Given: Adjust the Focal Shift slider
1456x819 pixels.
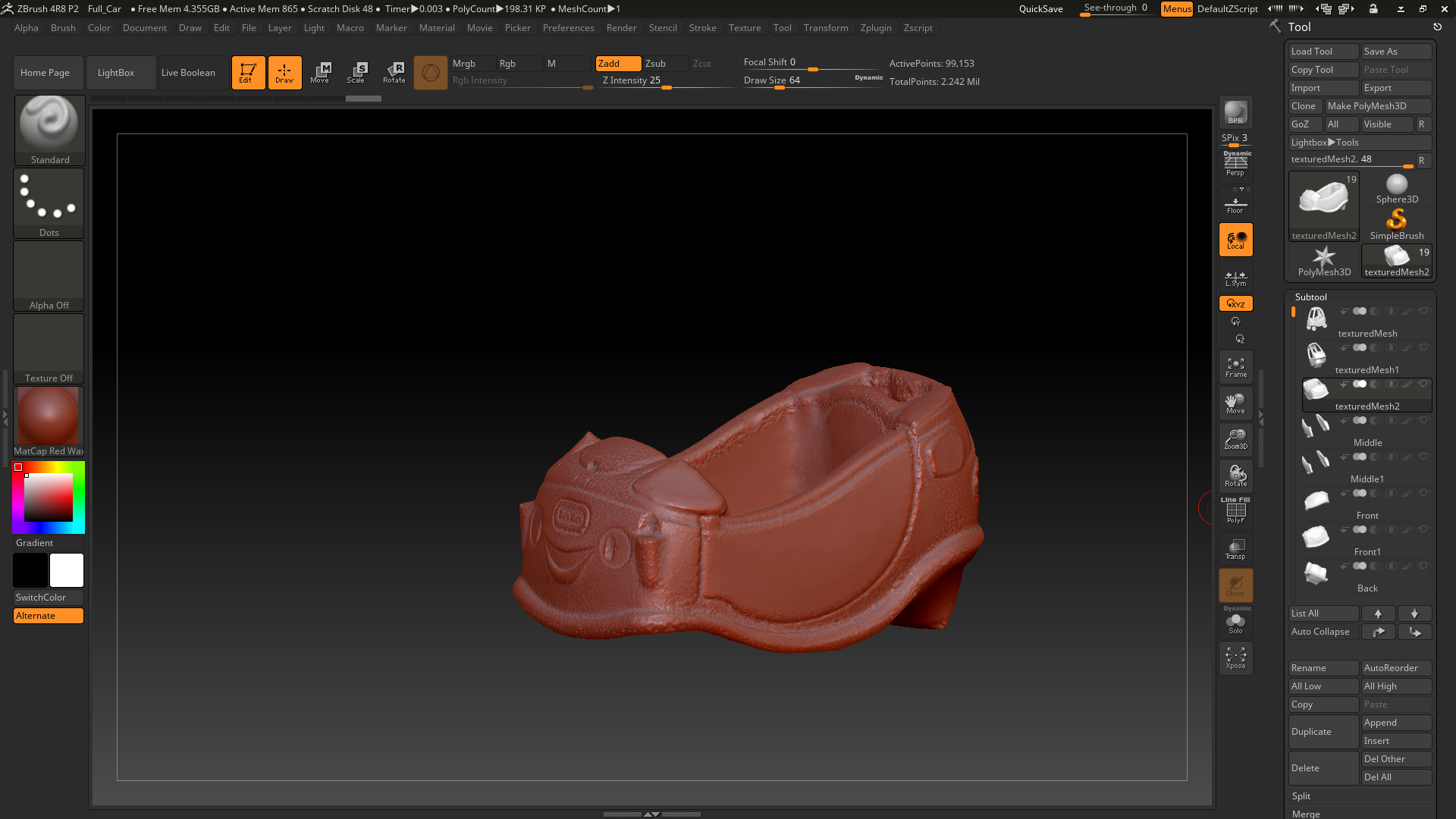Looking at the screenshot, I should point(813,63).
